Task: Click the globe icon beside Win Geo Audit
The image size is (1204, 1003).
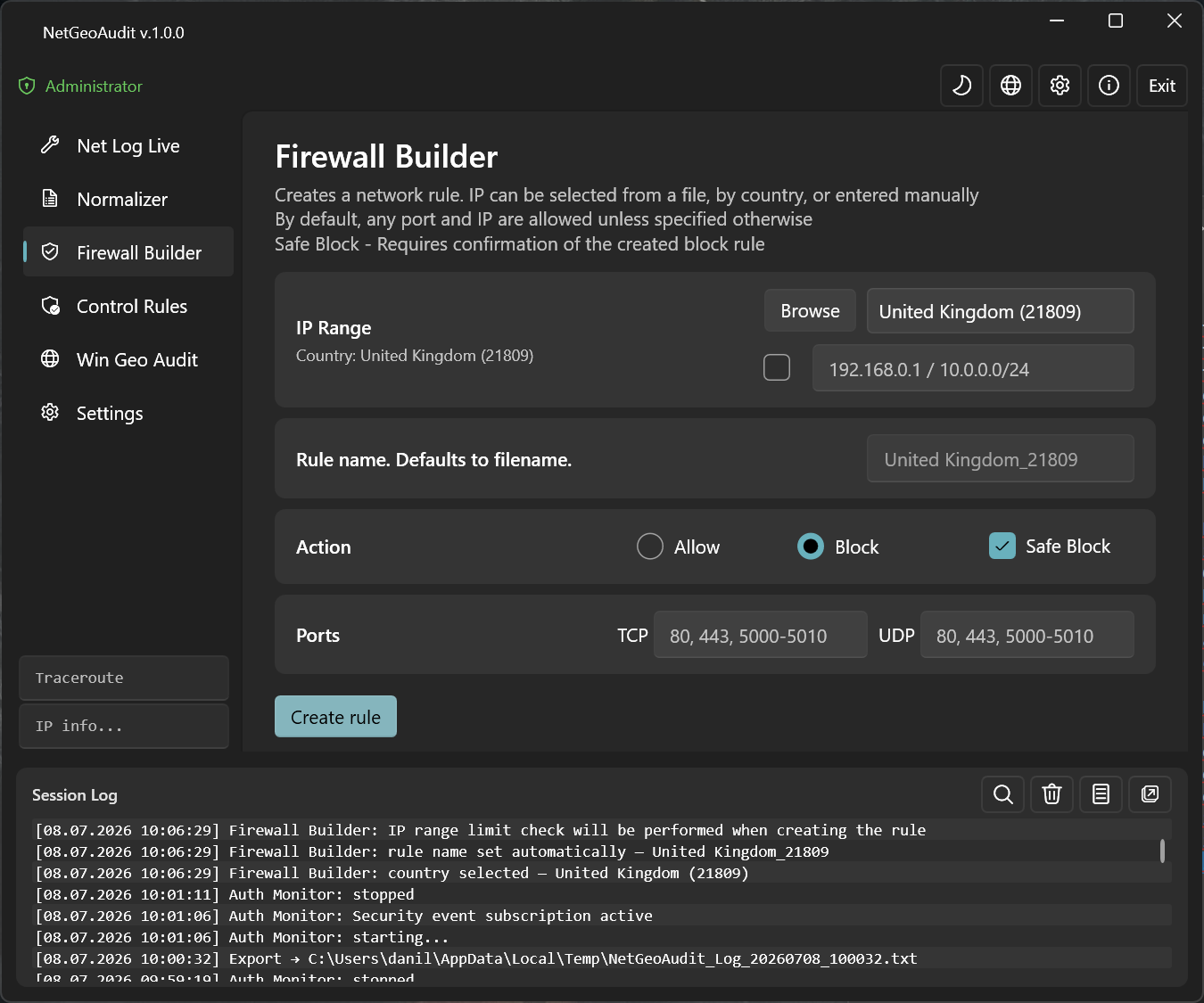Action: click(x=50, y=359)
